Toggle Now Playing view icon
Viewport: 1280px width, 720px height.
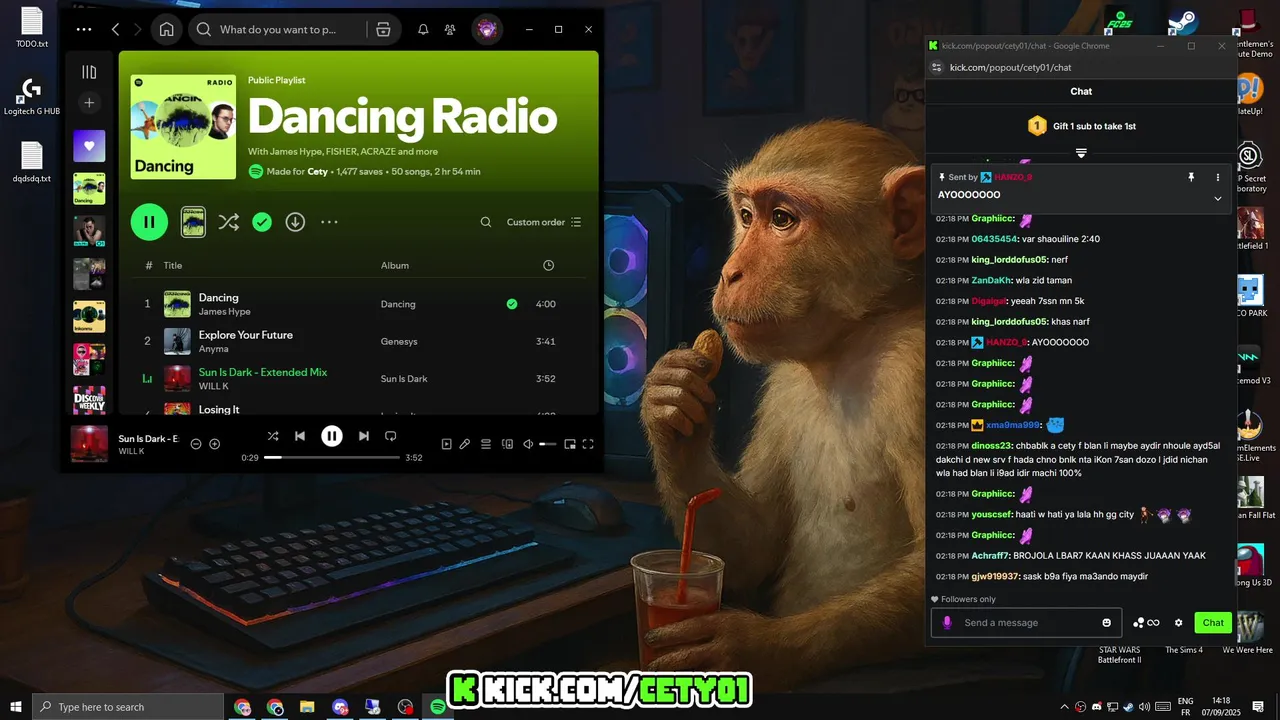point(447,444)
